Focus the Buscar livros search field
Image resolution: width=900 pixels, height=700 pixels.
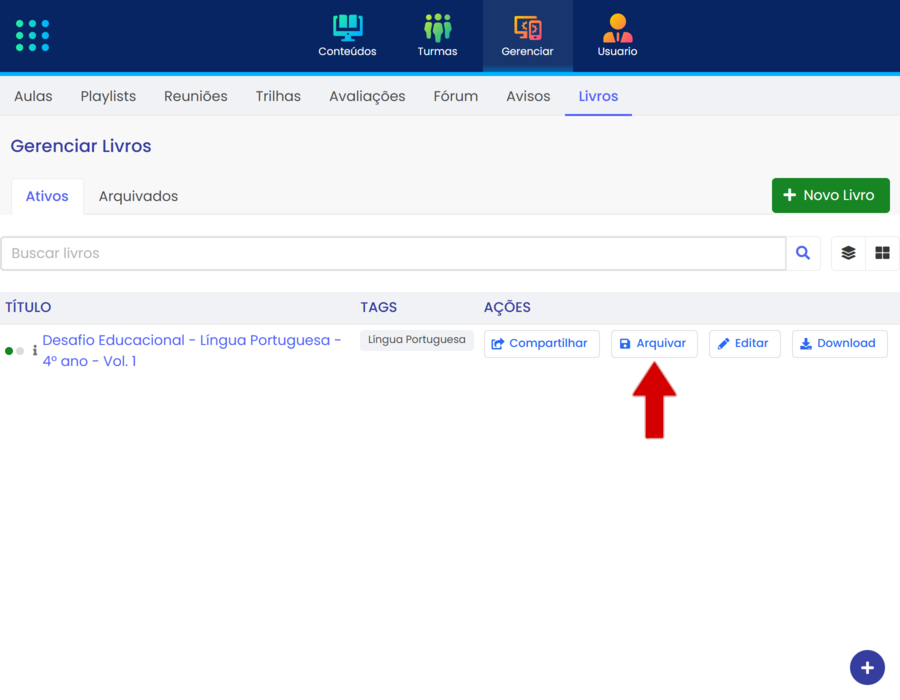click(x=393, y=254)
